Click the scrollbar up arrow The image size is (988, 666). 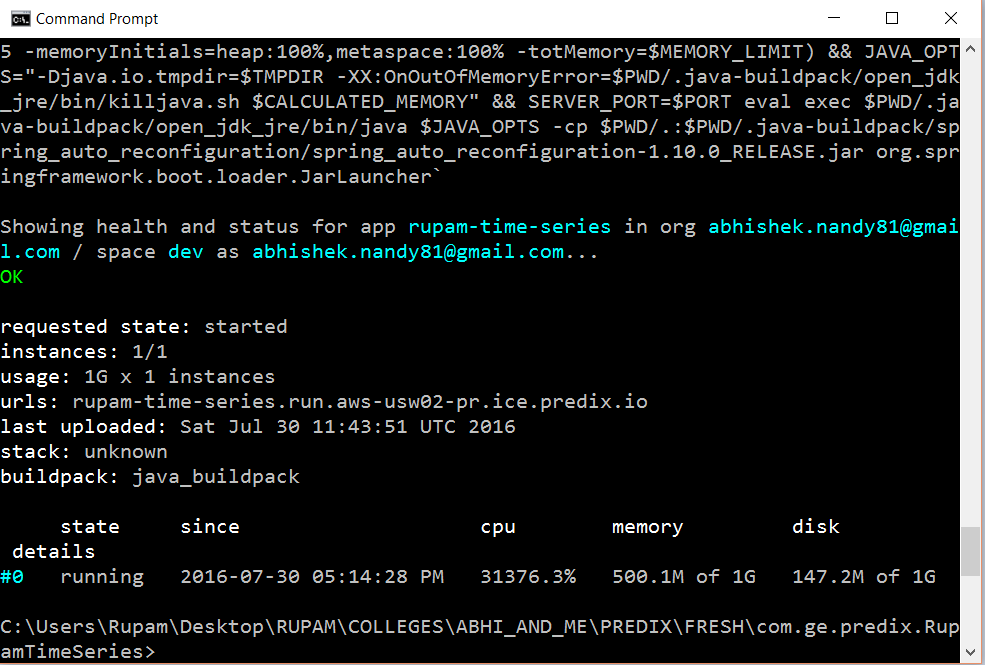pos(970,49)
